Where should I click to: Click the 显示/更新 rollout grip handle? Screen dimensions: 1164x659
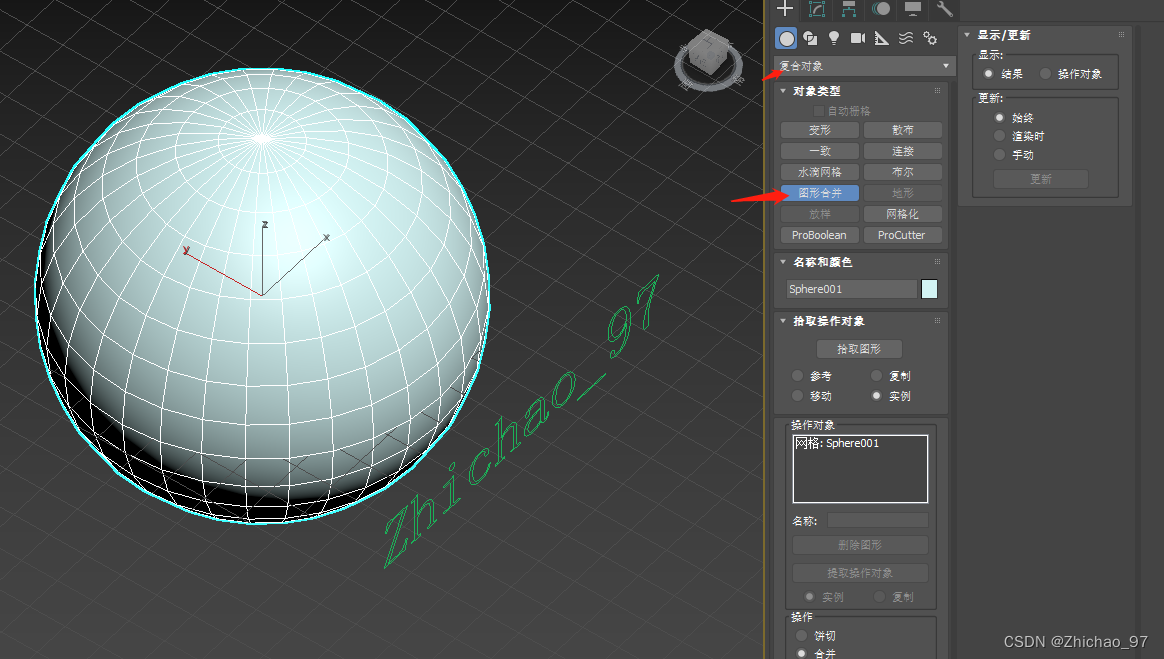1122,35
